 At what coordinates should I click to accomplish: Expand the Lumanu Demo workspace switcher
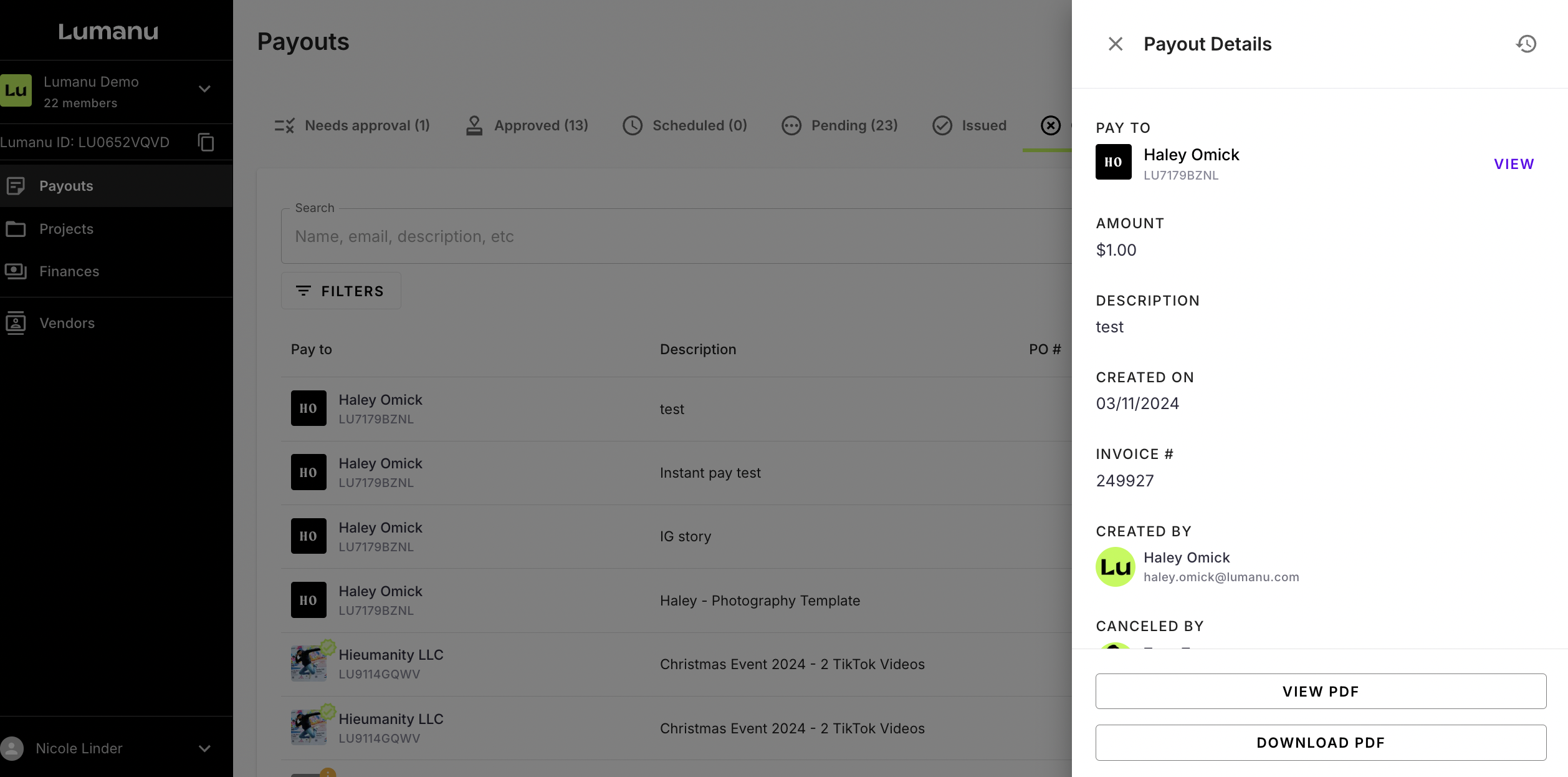tap(204, 89)
